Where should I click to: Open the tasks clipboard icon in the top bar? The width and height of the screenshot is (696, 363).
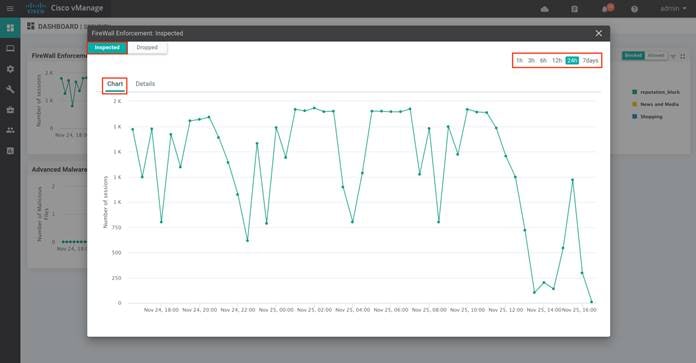coord(574,9)
